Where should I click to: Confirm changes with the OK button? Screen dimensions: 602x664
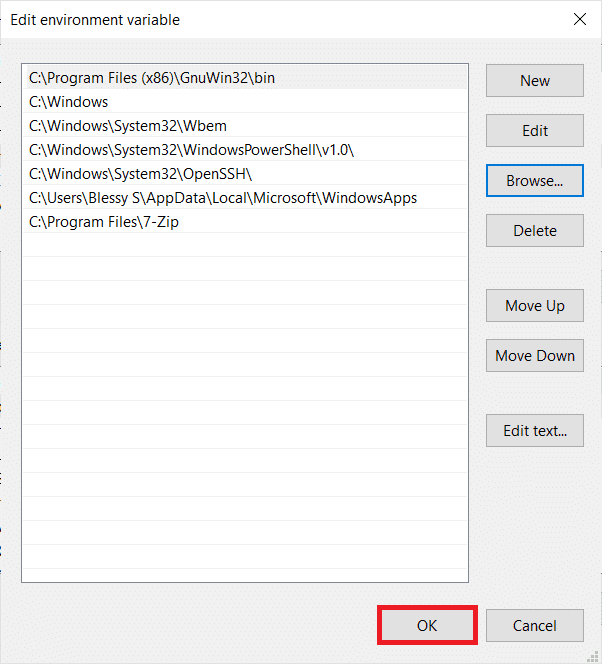(x=427, y=625)
